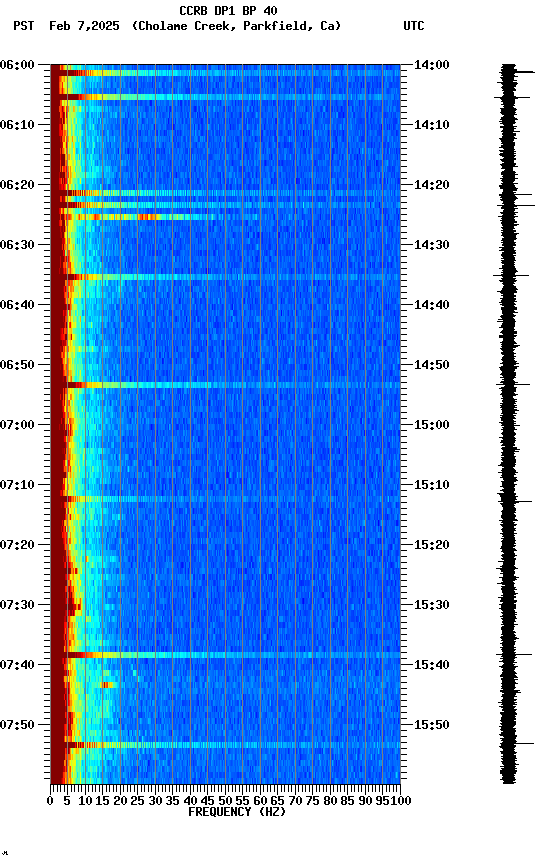The image size is (552, 864).
Task: Click the 06:50 PST time label
Action: (17, 365)
